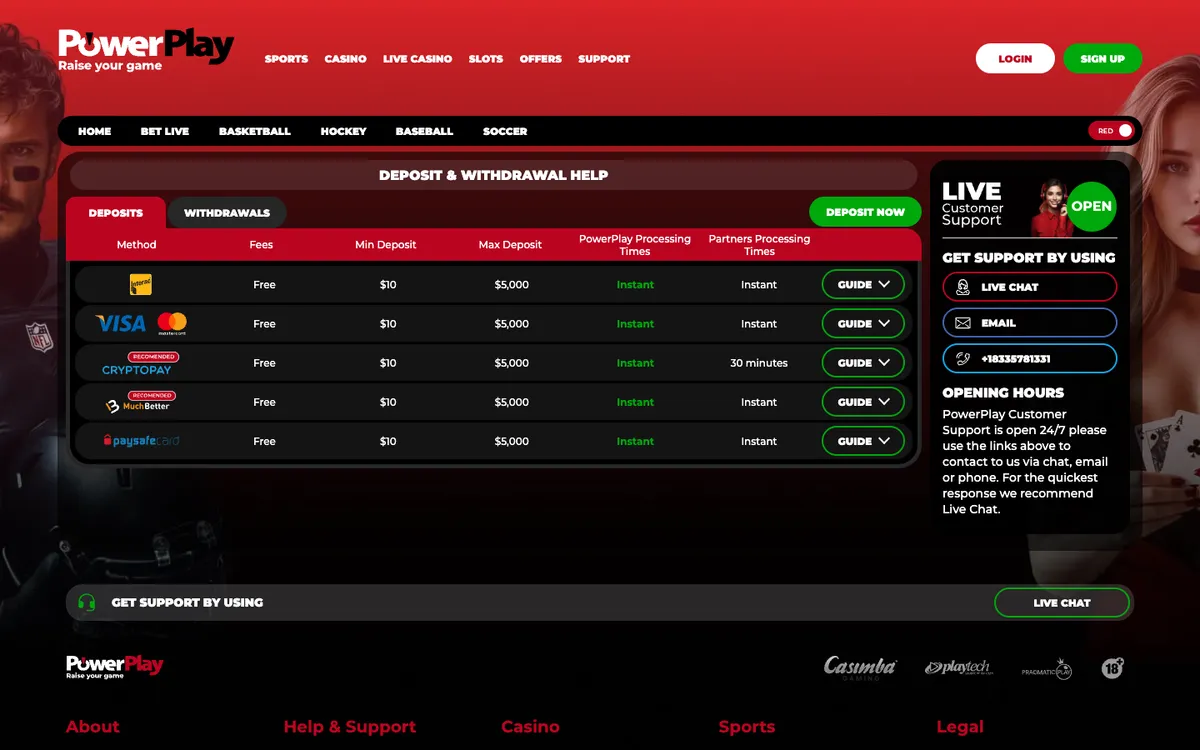Click the MuchBetter method logo

140,402
